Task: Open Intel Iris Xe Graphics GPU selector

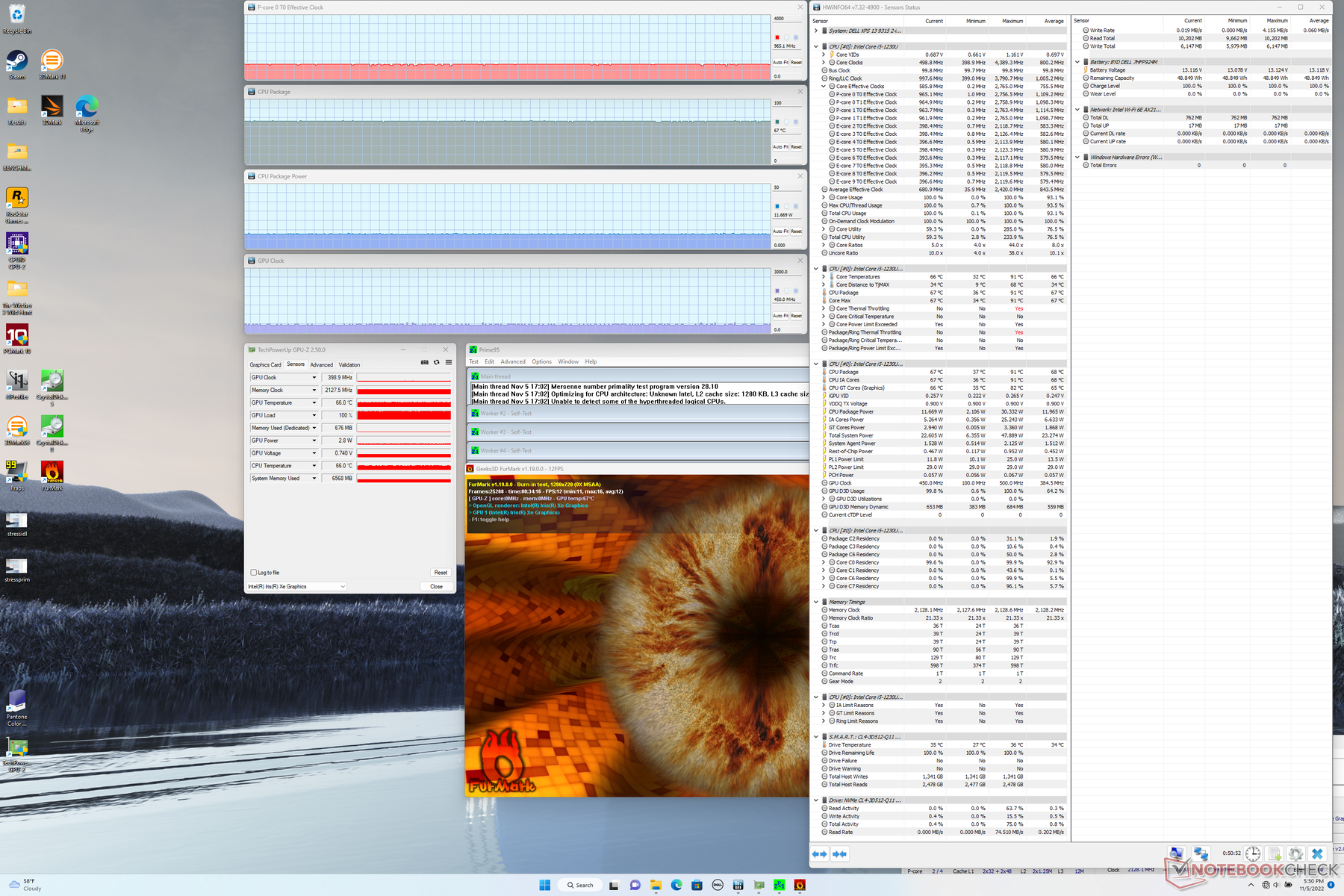Action: tap(296, 587)
